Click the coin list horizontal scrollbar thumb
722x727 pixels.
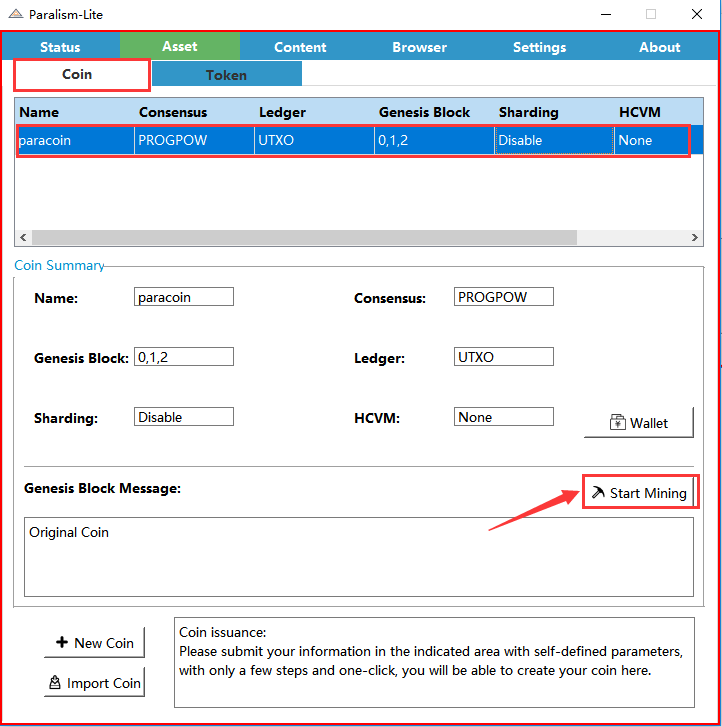tap(304, 237)
